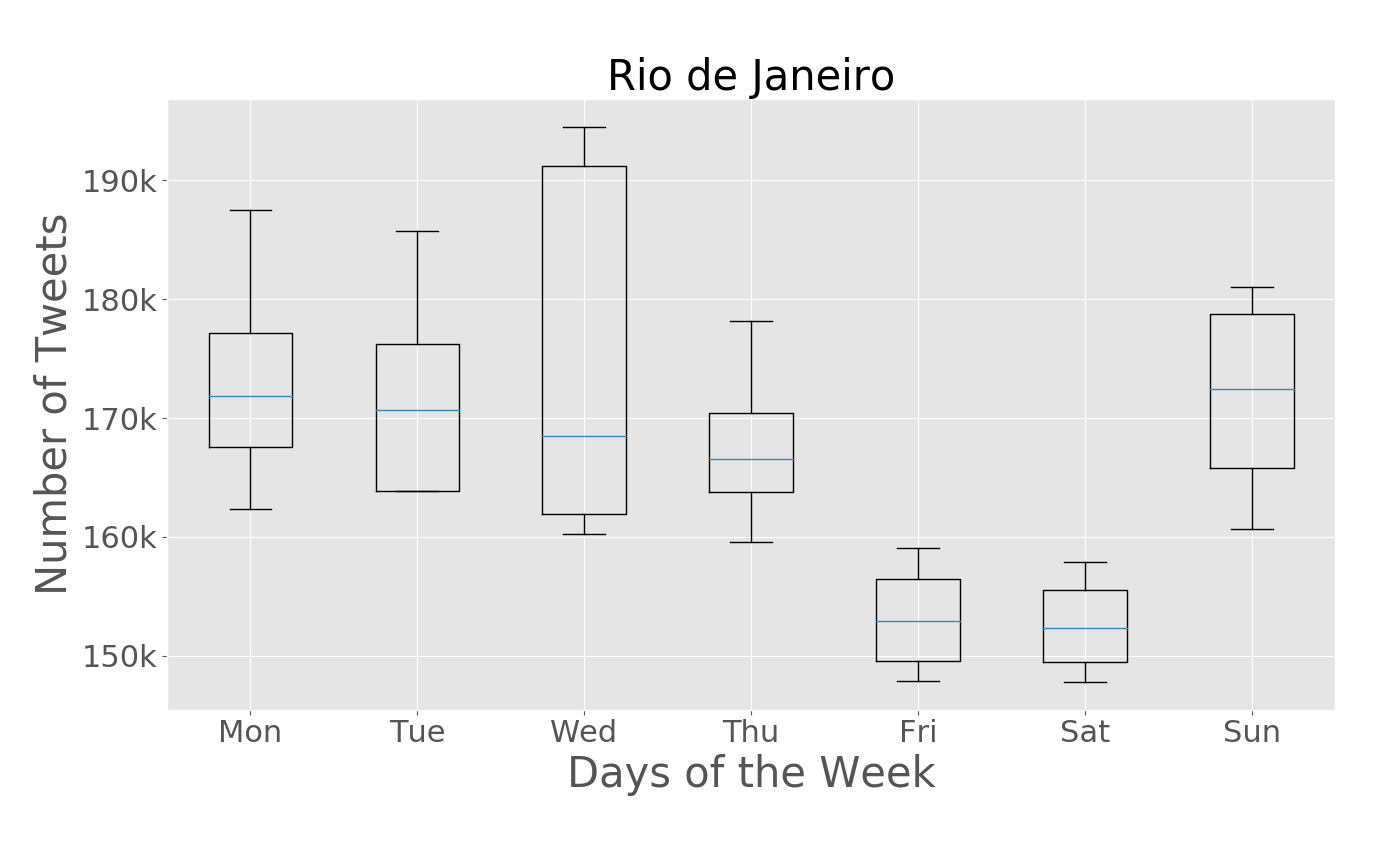The height and width of the screenshot is (842, 1375).
Task: Select the Thu tick label
Action: 750,732
